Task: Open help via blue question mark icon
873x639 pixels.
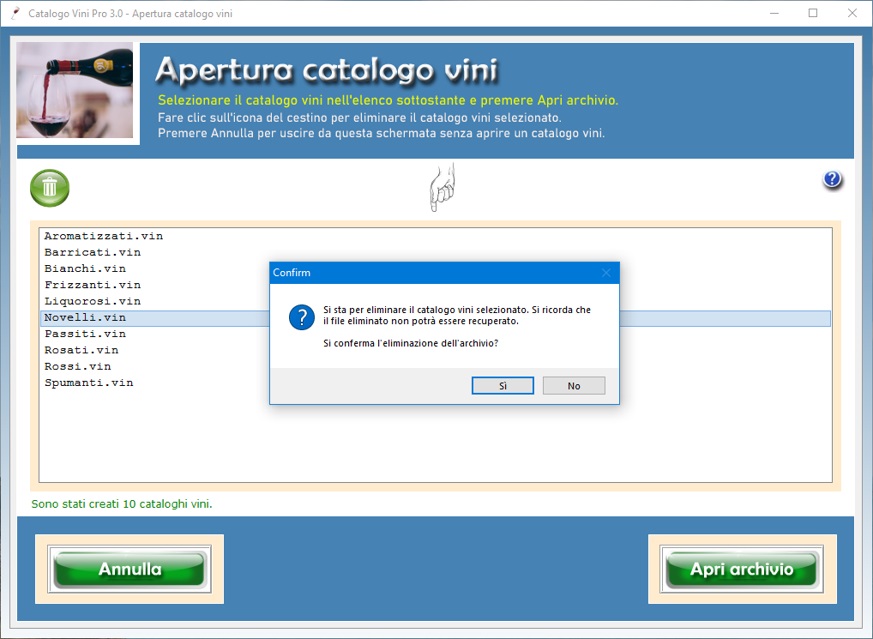Action: pyautogui.click(x=832, y=179)
